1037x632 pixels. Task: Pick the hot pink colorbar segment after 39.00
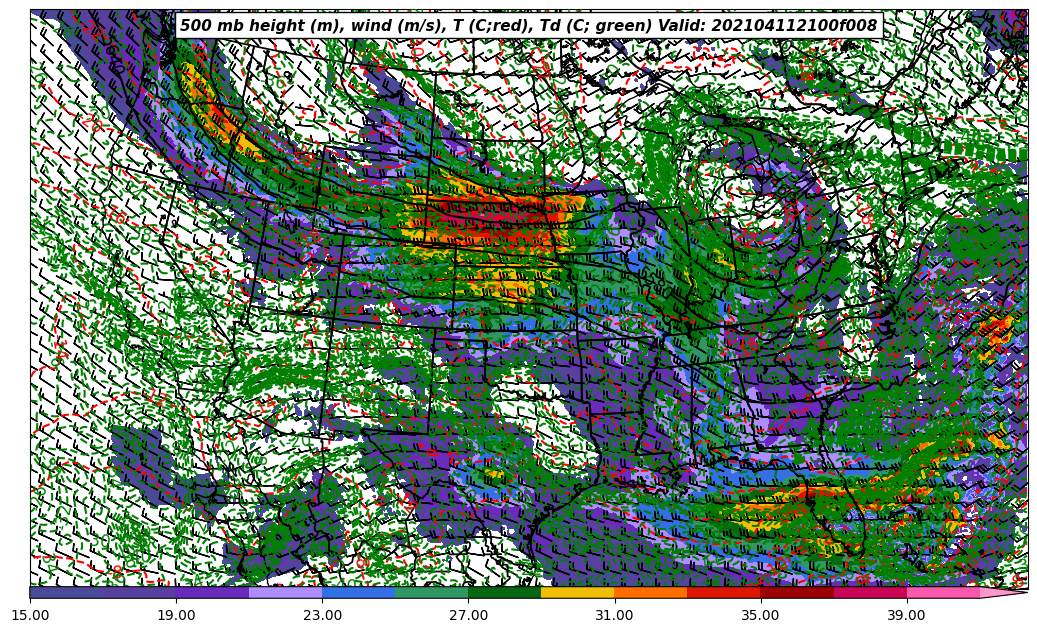coord(942,593)
